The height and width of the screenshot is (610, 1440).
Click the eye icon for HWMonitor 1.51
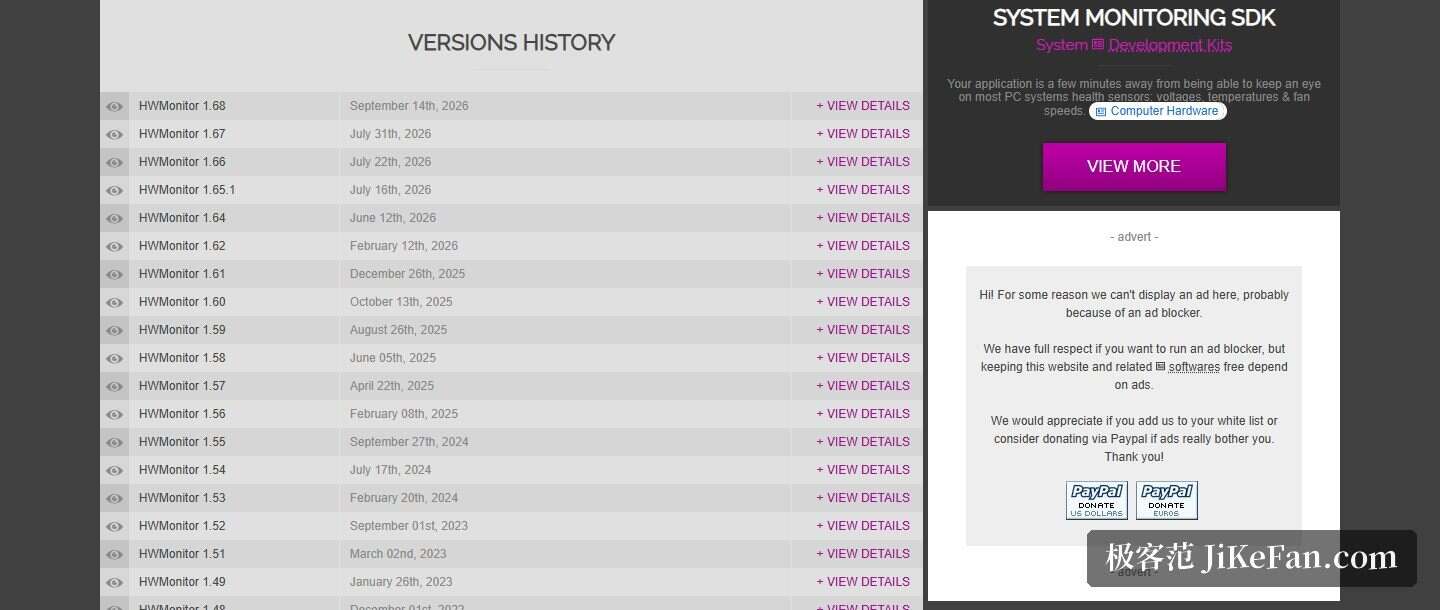pyautogui.click(x=115, y=554)
